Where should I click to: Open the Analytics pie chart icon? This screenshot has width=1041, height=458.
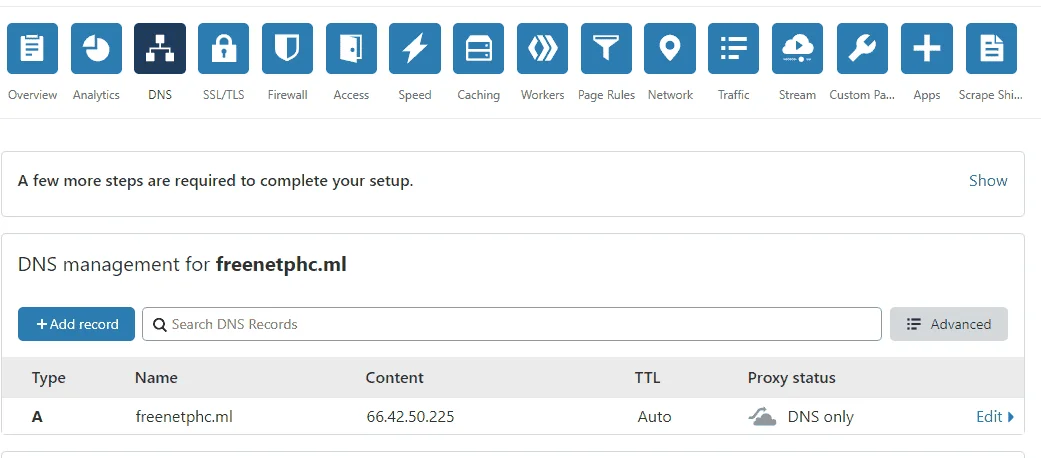pyautogui.click(x=96, y=48)
